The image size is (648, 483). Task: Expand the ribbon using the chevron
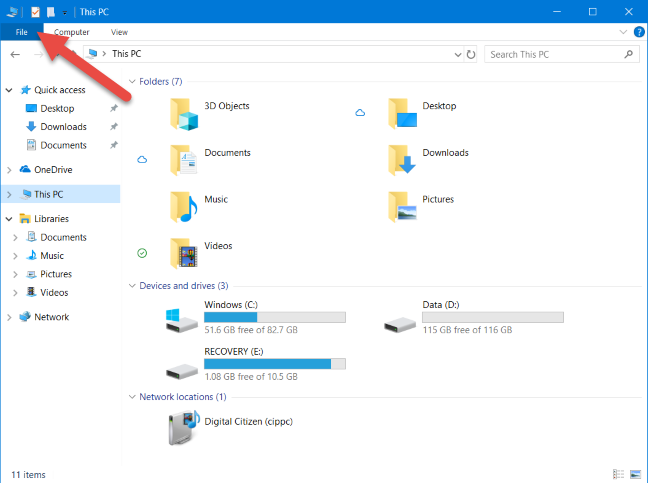(x=623, y=32)
